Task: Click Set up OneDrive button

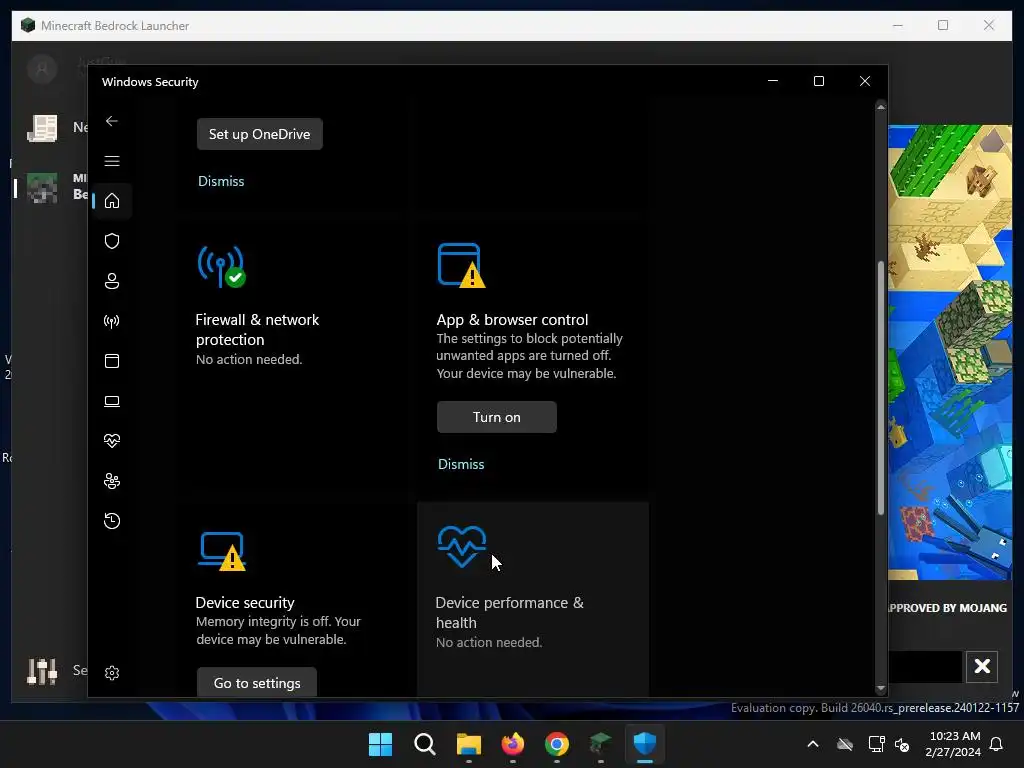Action: coord(260,134)
